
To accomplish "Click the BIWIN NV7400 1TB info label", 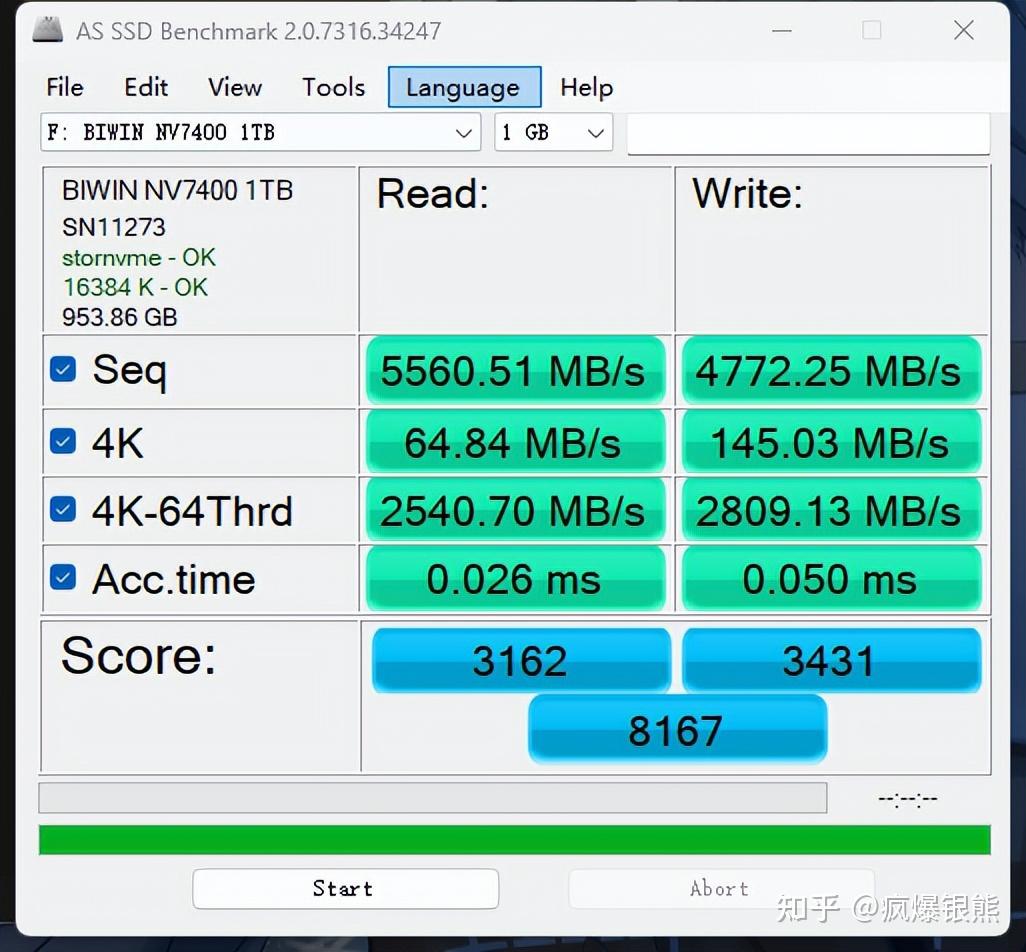I will pyautogui.click(x=177, y=190).
